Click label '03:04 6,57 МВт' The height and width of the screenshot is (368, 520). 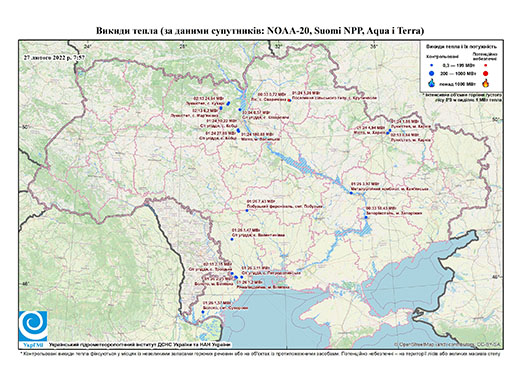coord(255,113)
